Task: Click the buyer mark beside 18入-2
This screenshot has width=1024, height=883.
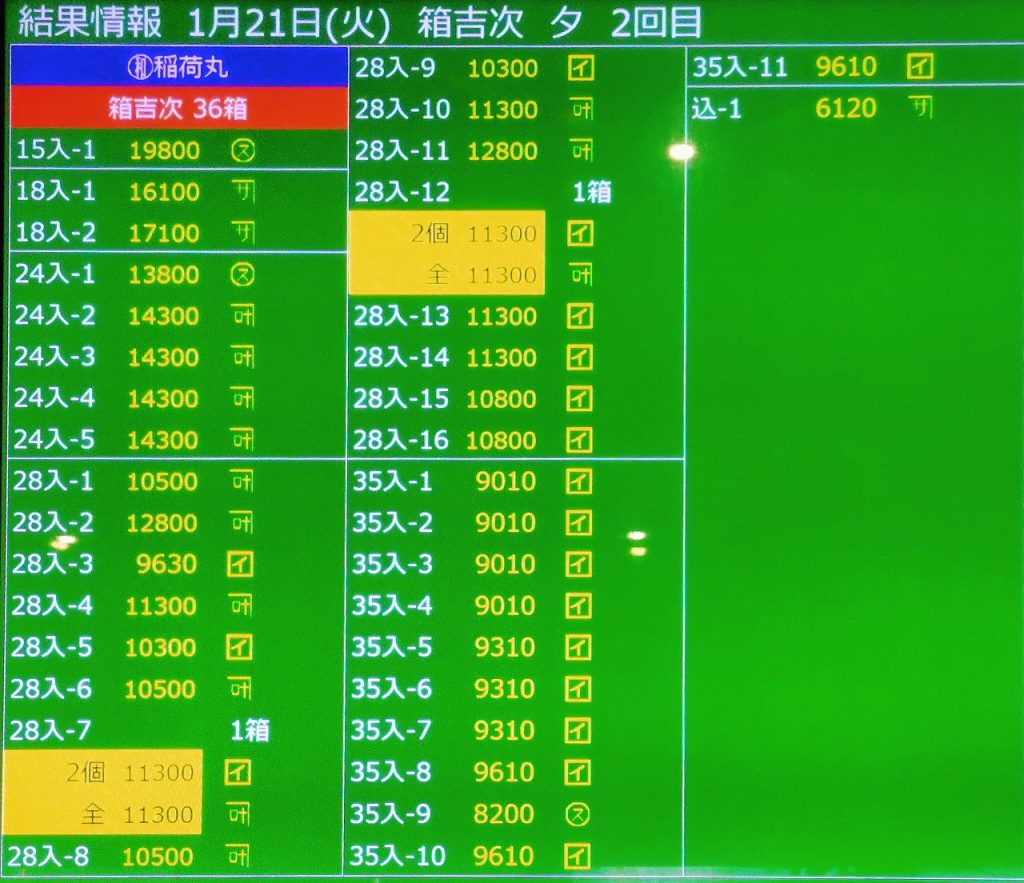Action: click(x=242, y=233)
